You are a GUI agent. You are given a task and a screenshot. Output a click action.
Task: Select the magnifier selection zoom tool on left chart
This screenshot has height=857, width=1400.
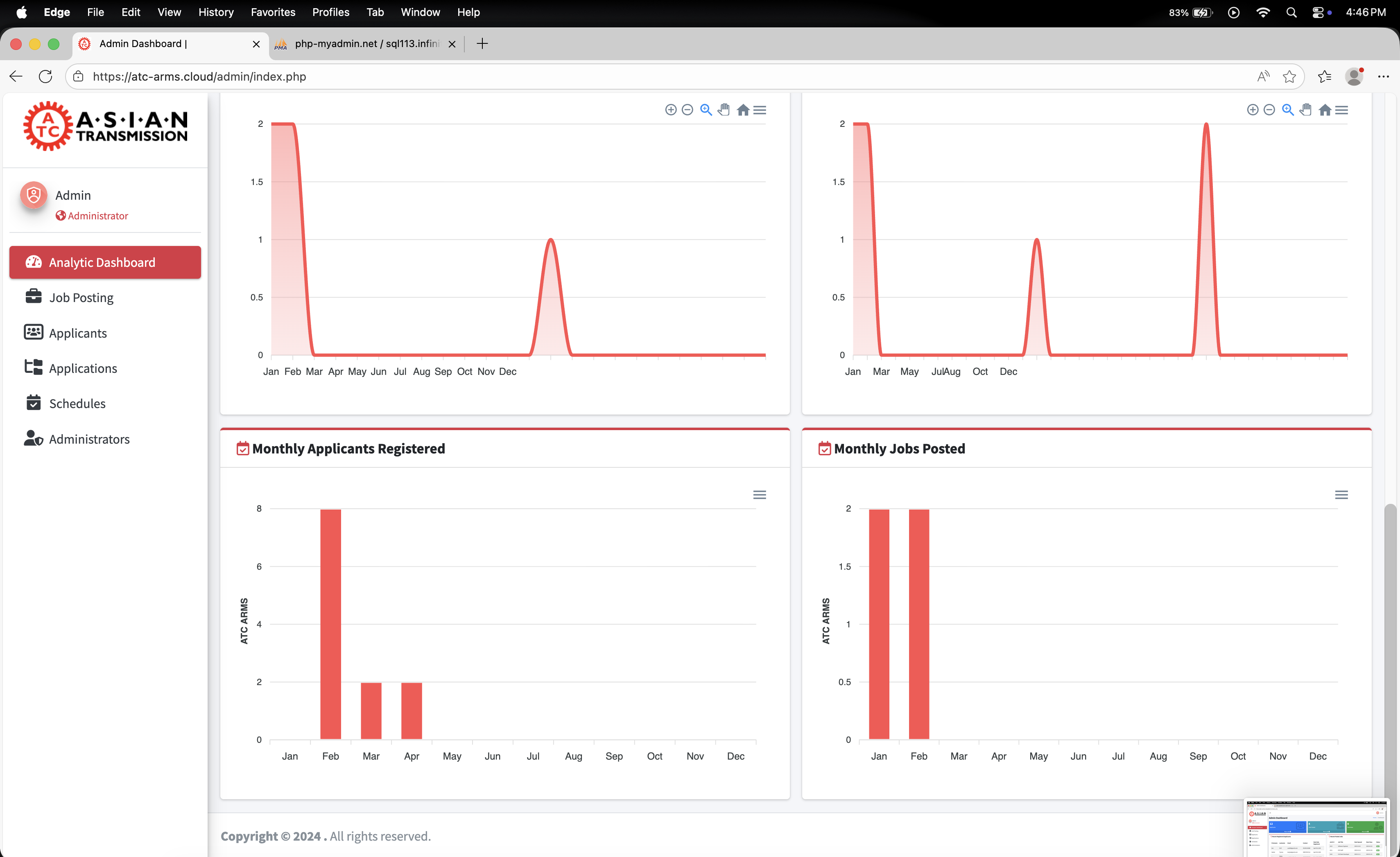click(x=706, y=110)
